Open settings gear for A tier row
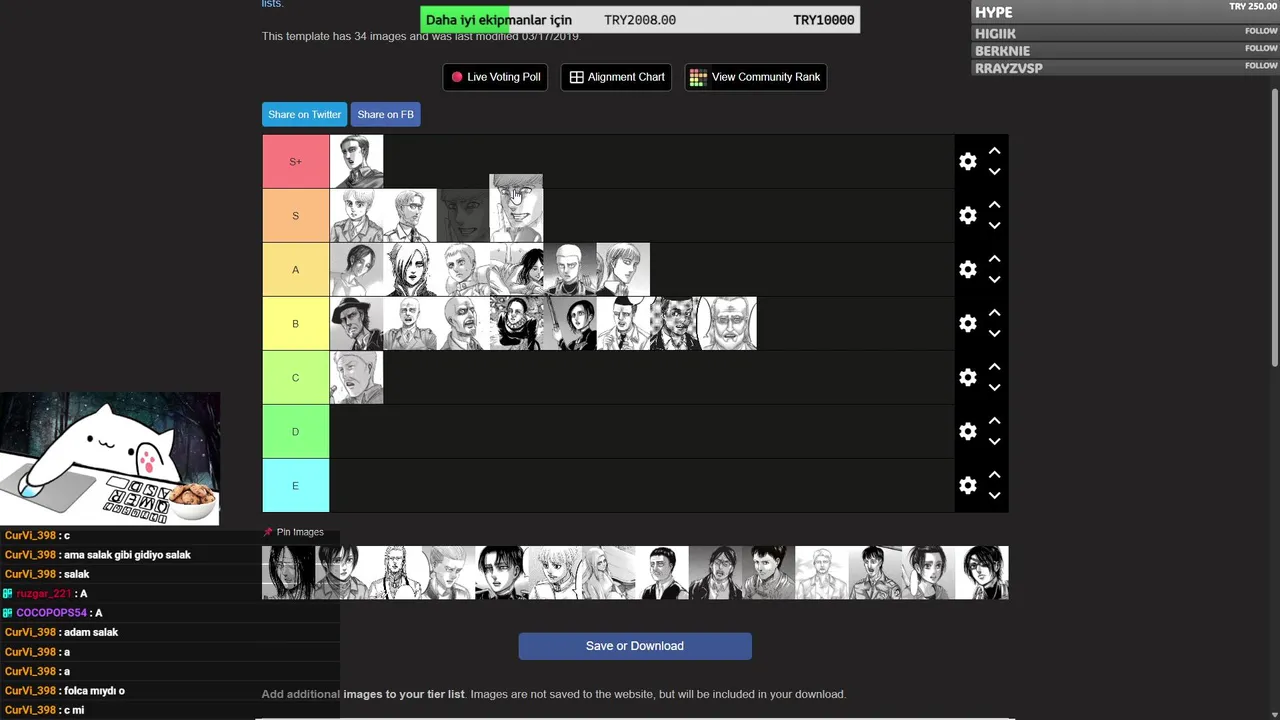 (x=967, y=269)
